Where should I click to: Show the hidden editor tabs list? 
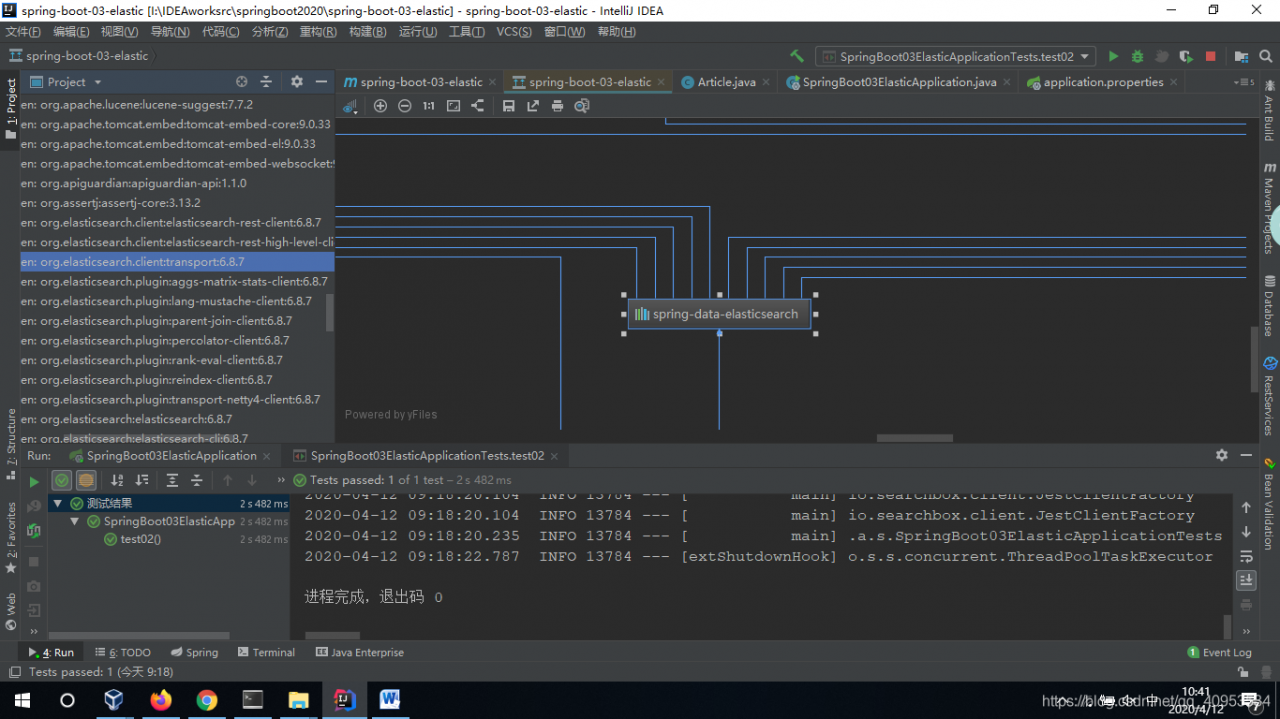click(x=1245, y=82)
